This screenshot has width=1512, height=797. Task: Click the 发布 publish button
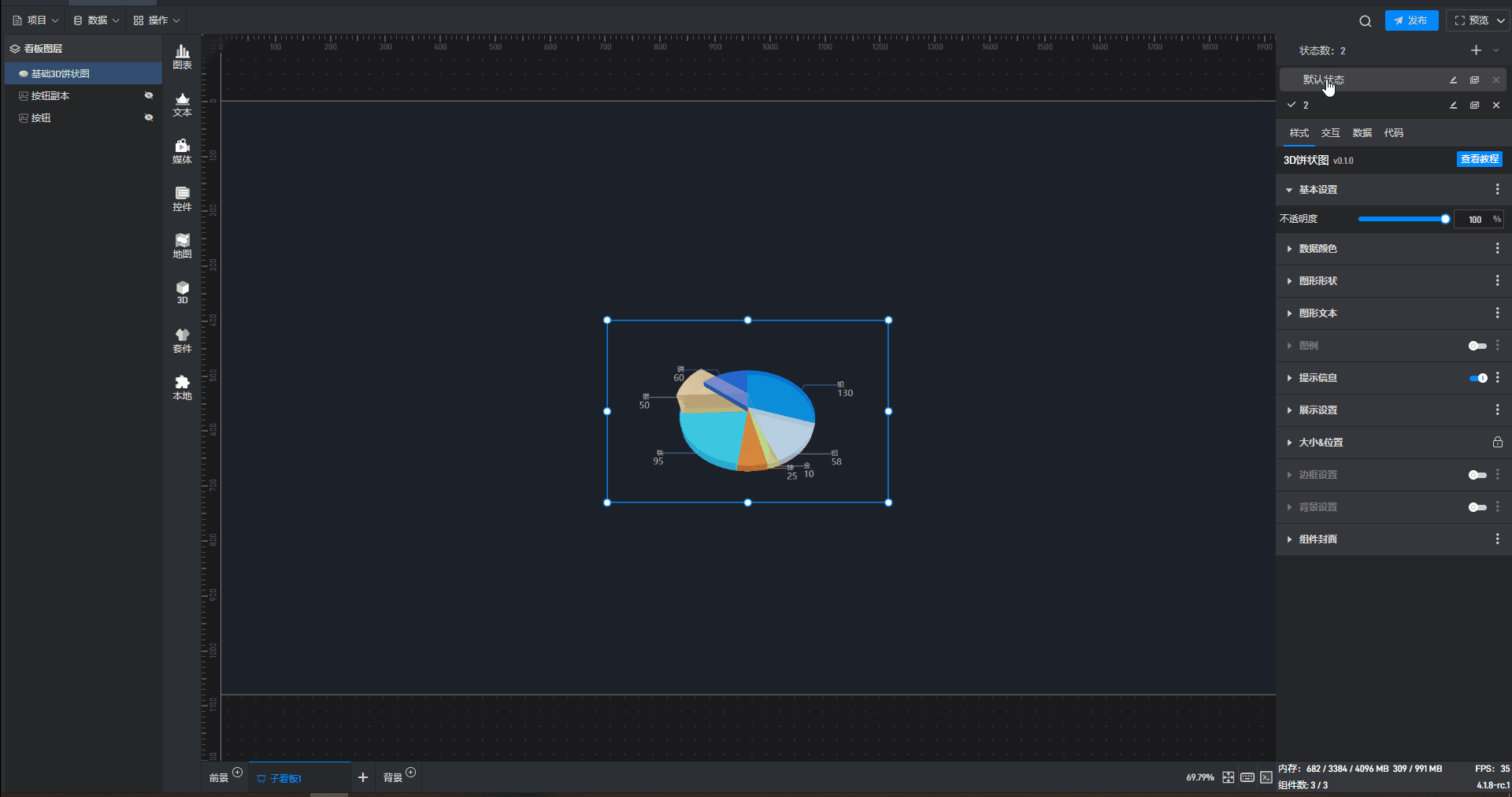click(1411, 20)
